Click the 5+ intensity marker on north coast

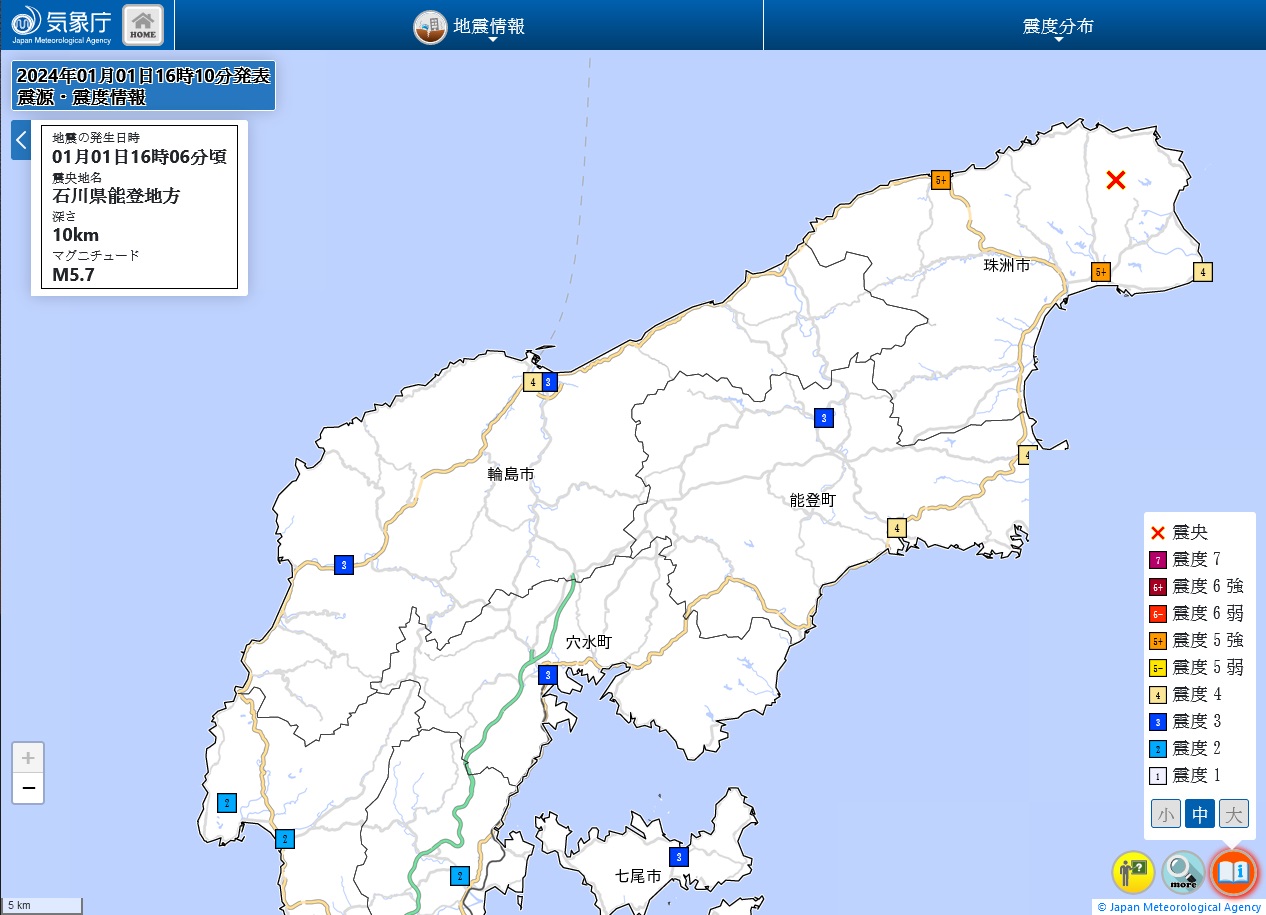tap(940, 180)
